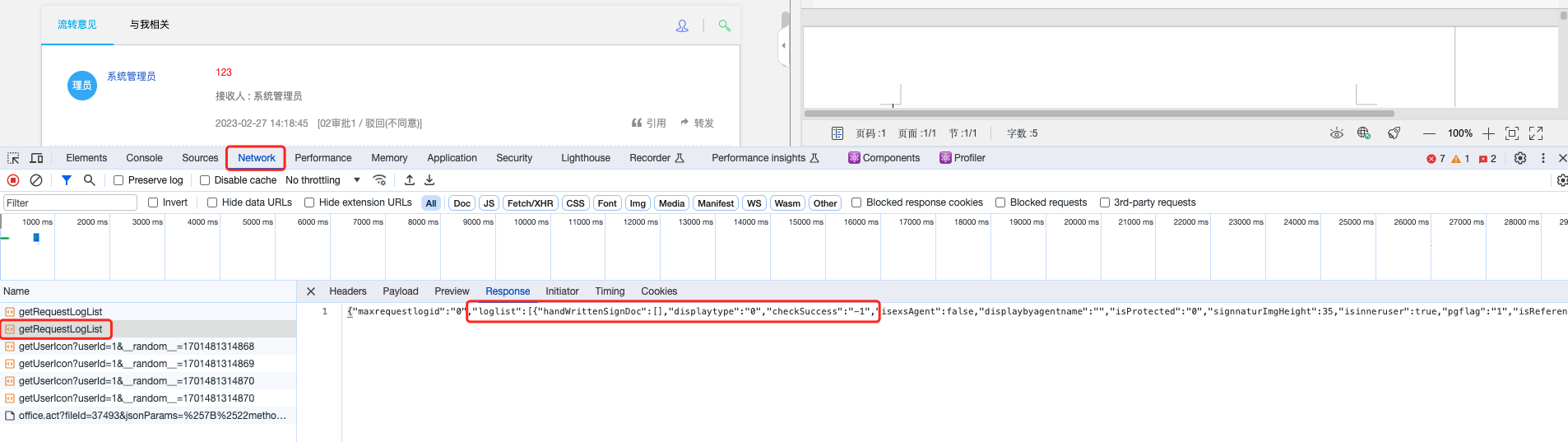Switch to the Console tab

[144, 158]
